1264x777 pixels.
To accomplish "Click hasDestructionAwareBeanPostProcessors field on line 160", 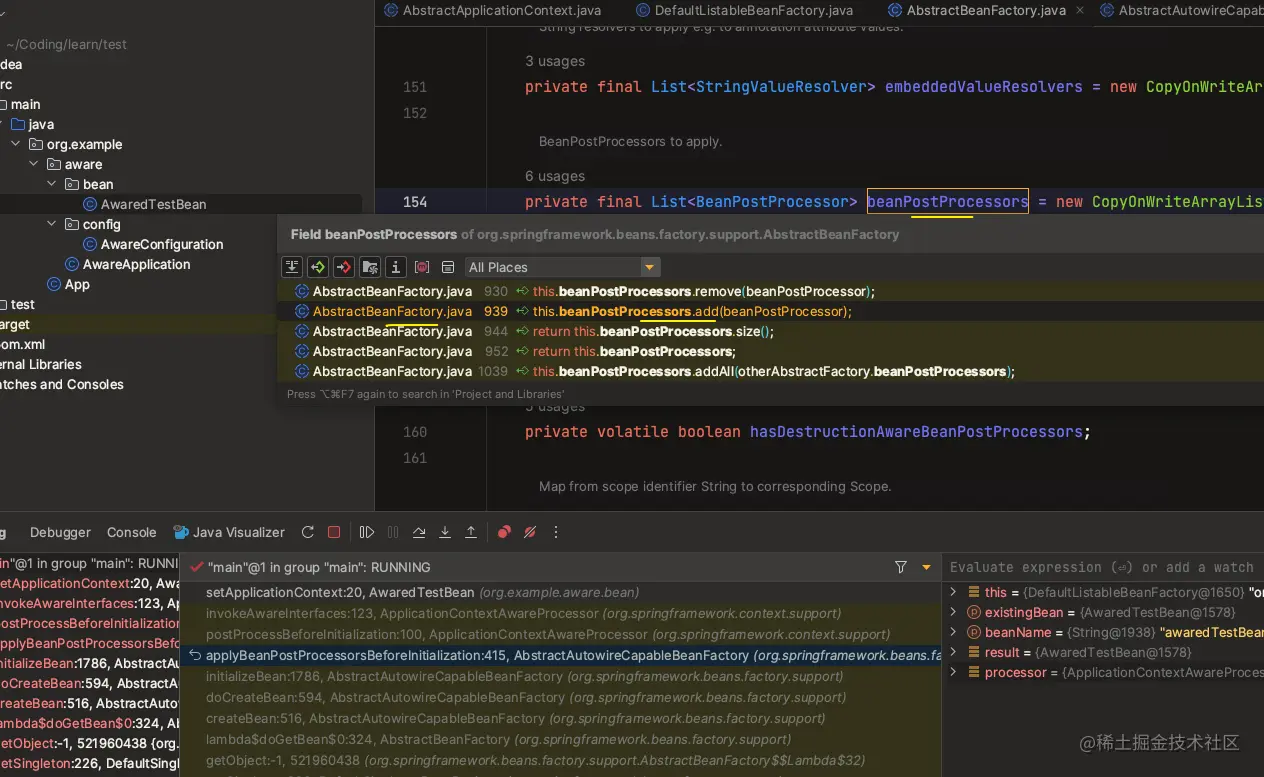I will [x=916, y=432].
